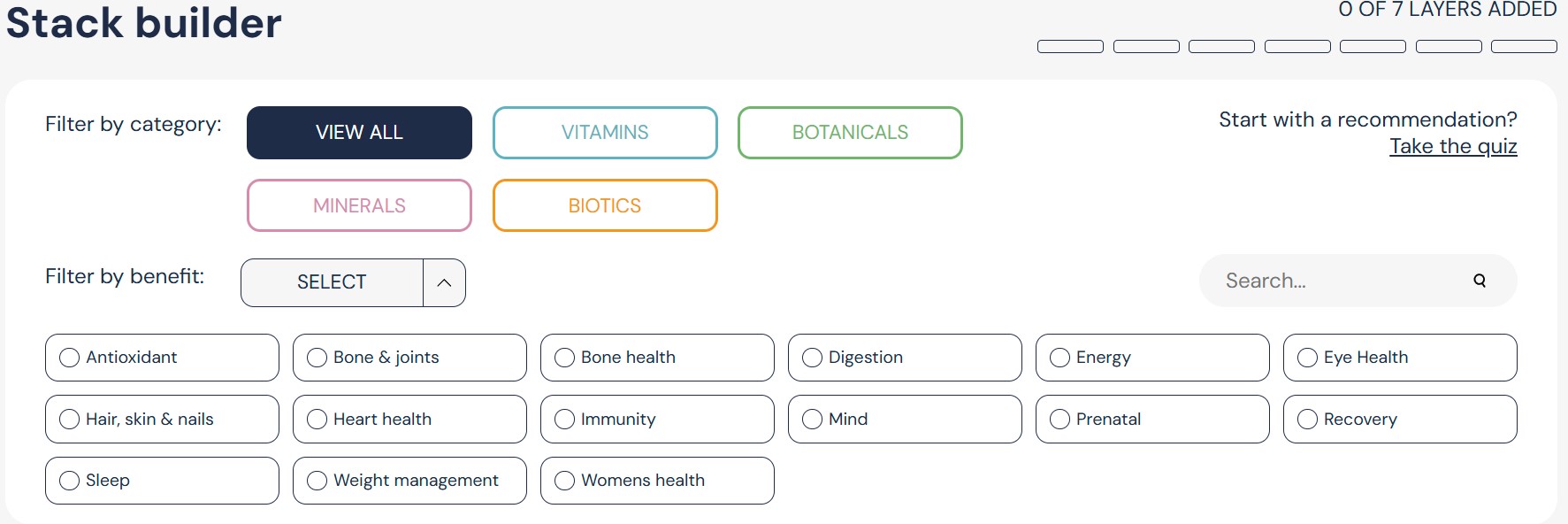Select the Weight management benefit

tap(409, 481)
